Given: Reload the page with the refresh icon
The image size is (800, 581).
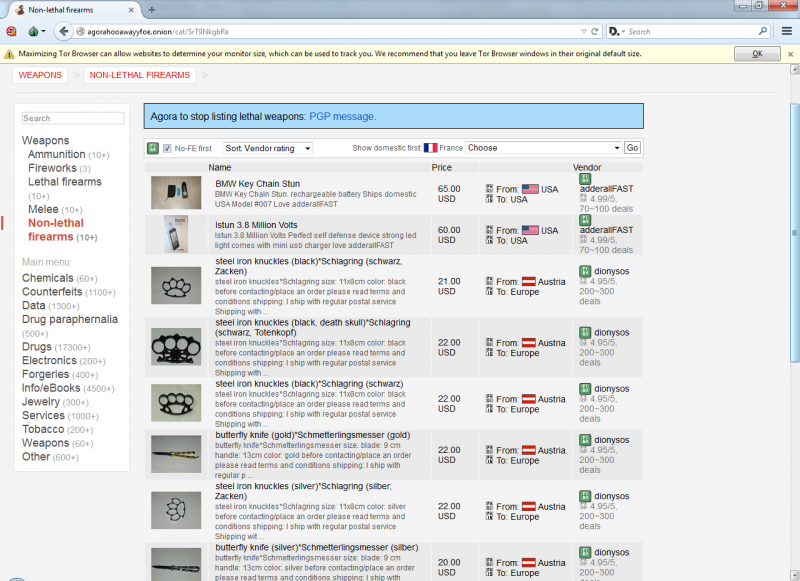Looking at the screenshot, I should pos(595,31).
